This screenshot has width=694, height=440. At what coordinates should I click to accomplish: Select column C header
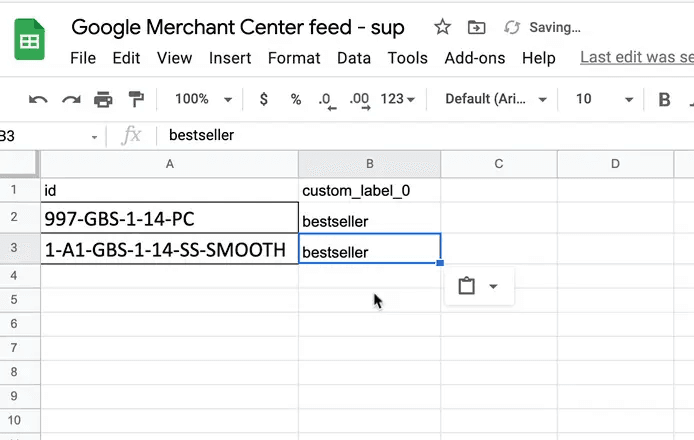click(499, 164)
